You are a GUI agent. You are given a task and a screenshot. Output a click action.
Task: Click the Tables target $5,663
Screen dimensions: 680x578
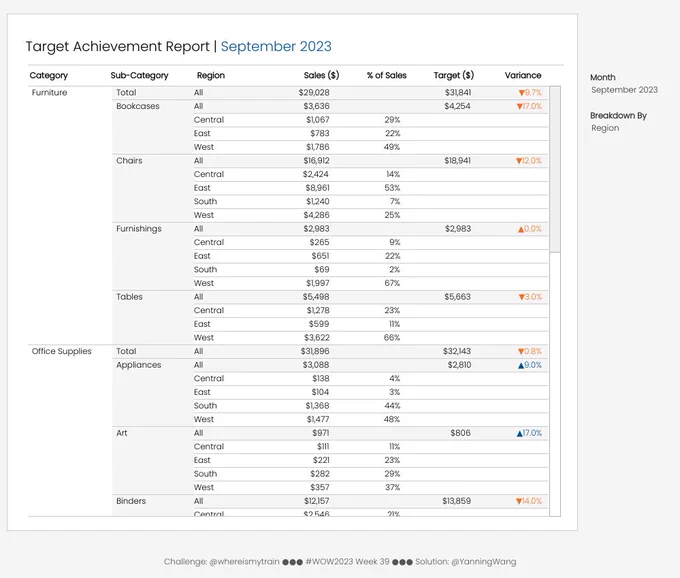457,297
